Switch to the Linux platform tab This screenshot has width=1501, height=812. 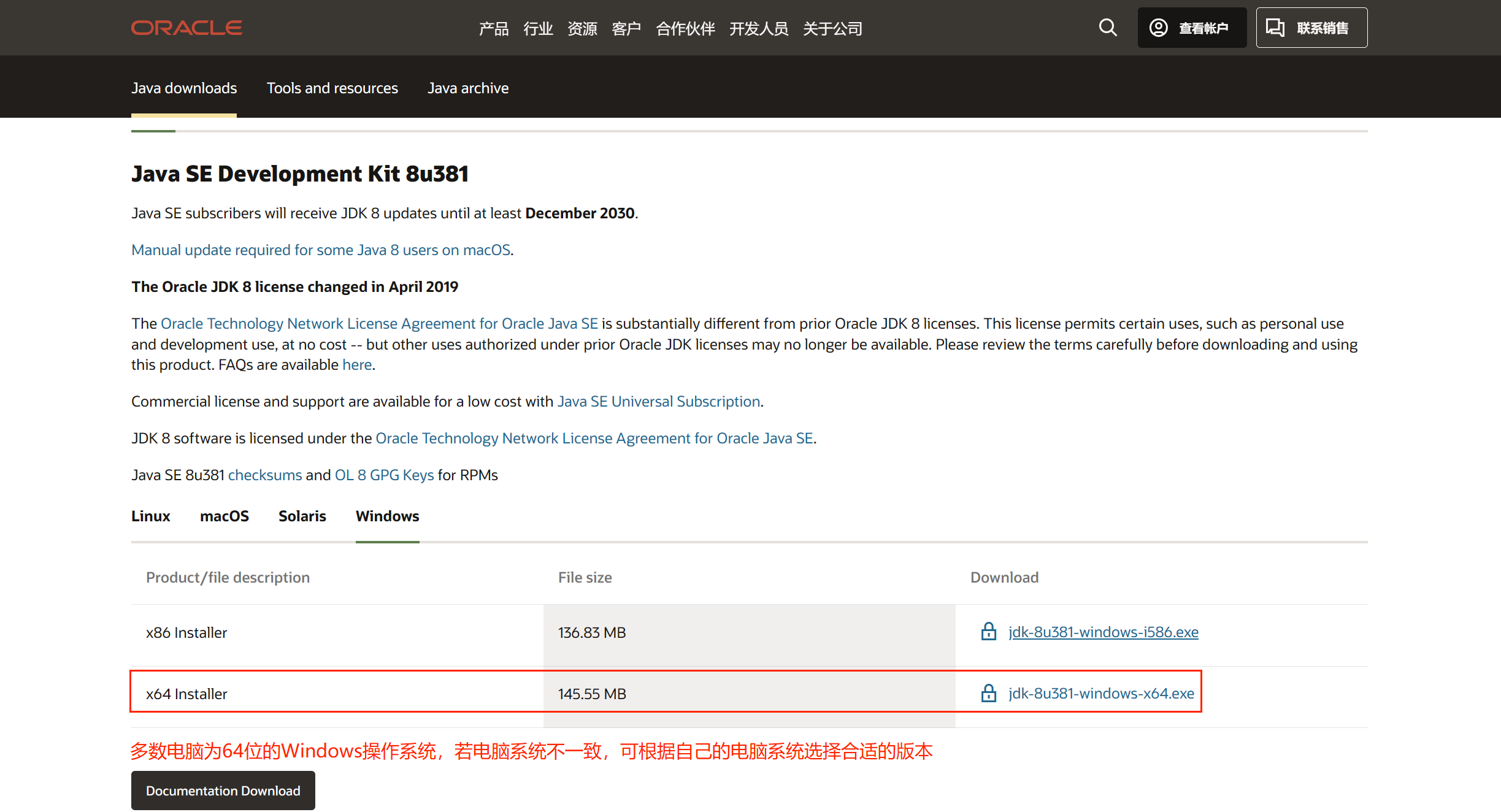[x=150, y=516]
